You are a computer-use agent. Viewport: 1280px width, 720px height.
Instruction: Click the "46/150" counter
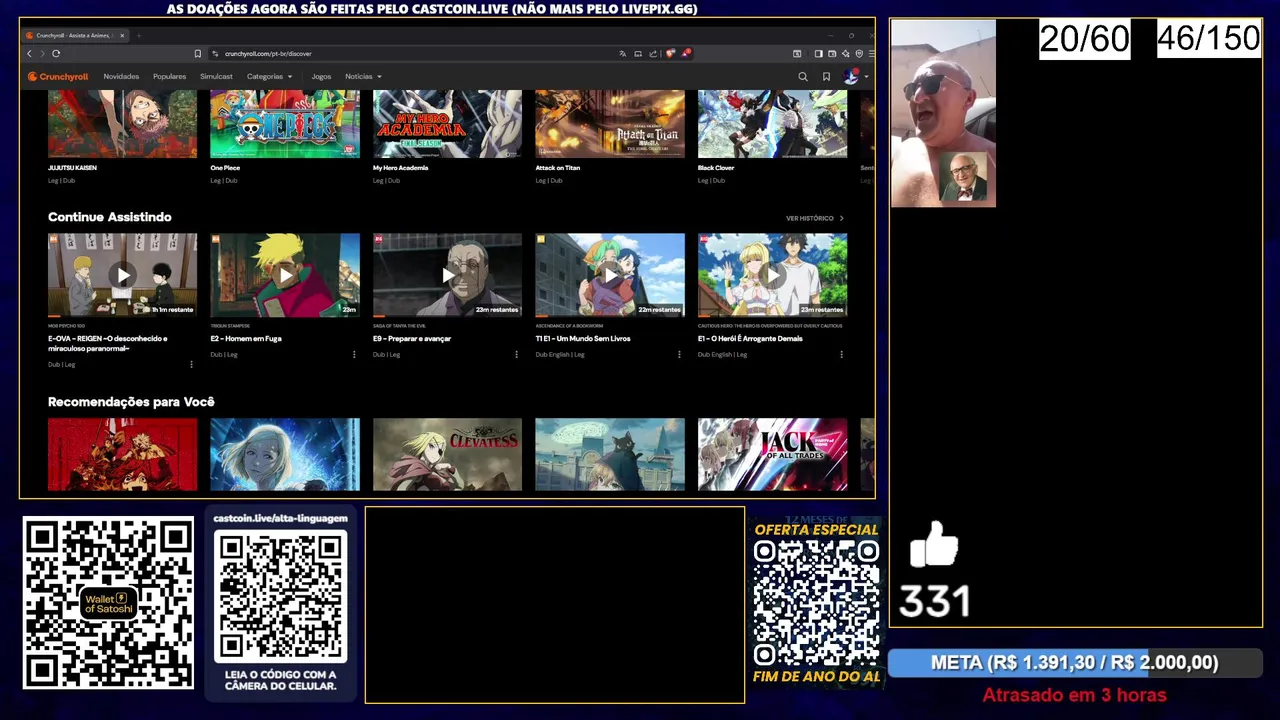click(x=1209, y=39)
